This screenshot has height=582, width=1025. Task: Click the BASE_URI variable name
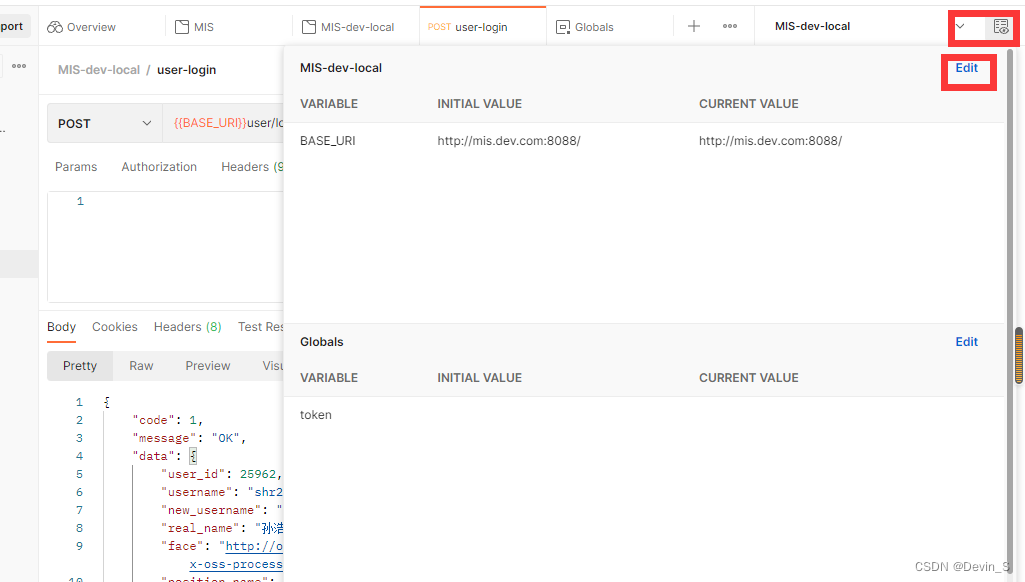pyautogui.click(x=328, y=141)
